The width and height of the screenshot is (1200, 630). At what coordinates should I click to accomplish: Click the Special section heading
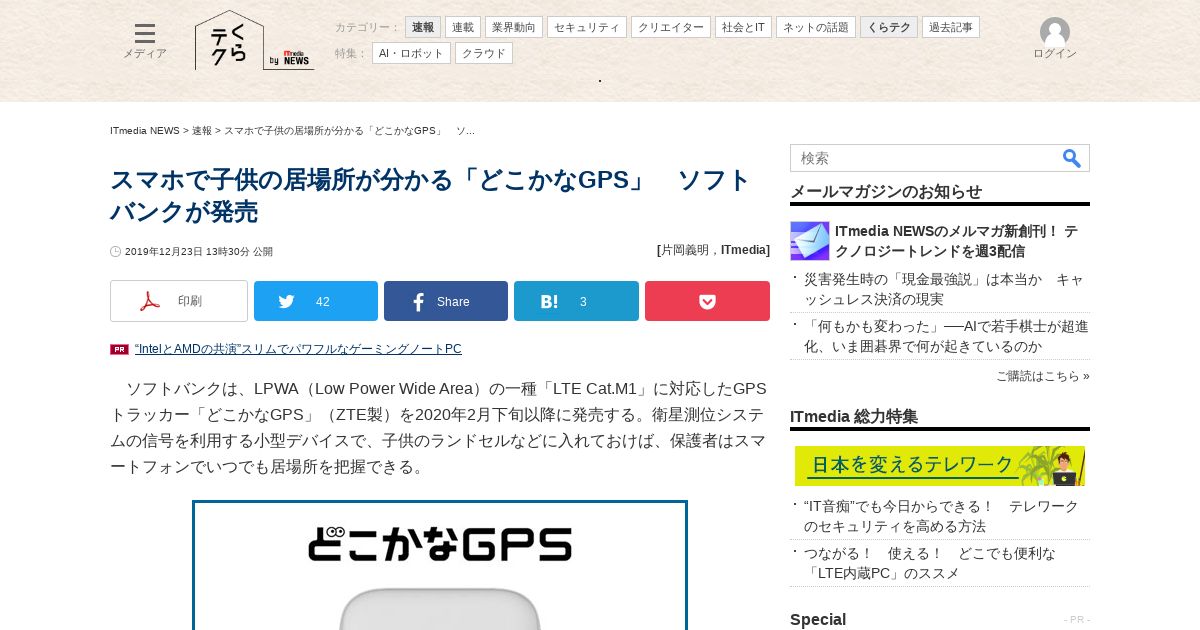[818, 619]
